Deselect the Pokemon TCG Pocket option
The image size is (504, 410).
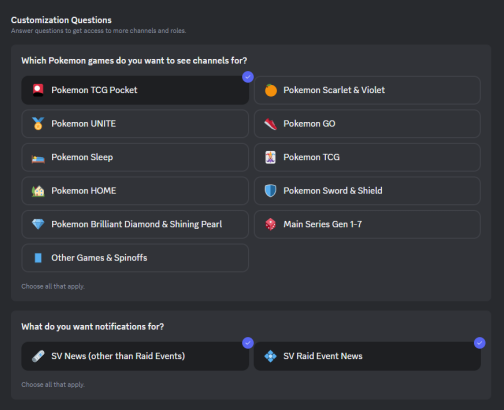(135, 90)
